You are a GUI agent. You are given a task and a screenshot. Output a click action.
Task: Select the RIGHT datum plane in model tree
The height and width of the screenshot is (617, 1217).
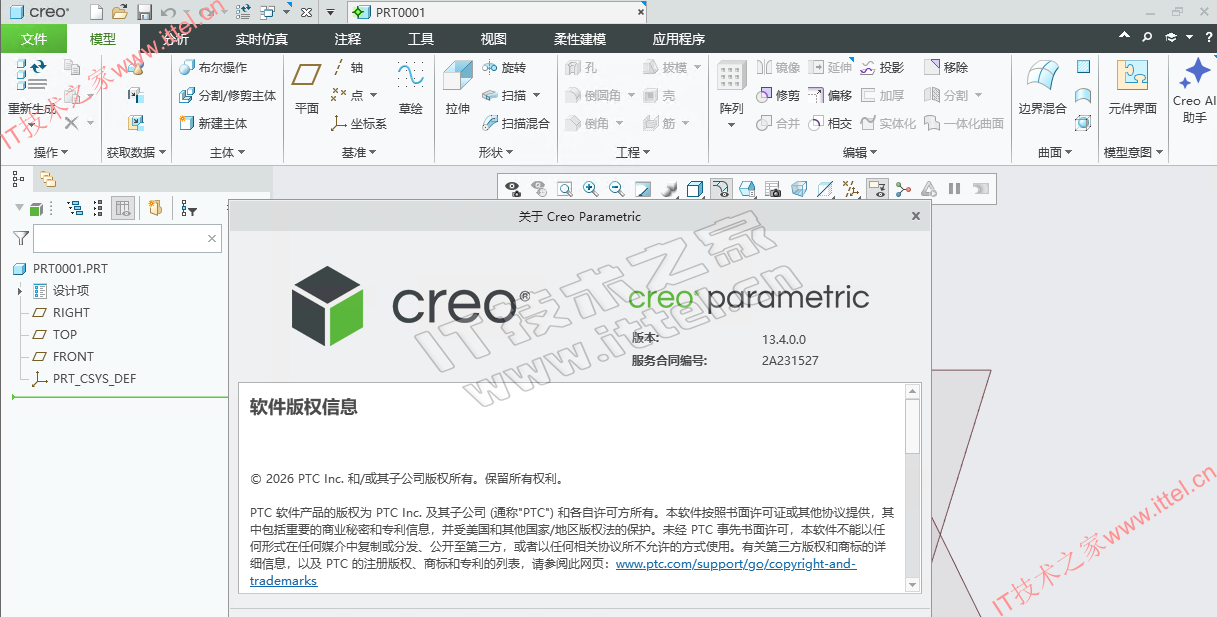(71, 313)
